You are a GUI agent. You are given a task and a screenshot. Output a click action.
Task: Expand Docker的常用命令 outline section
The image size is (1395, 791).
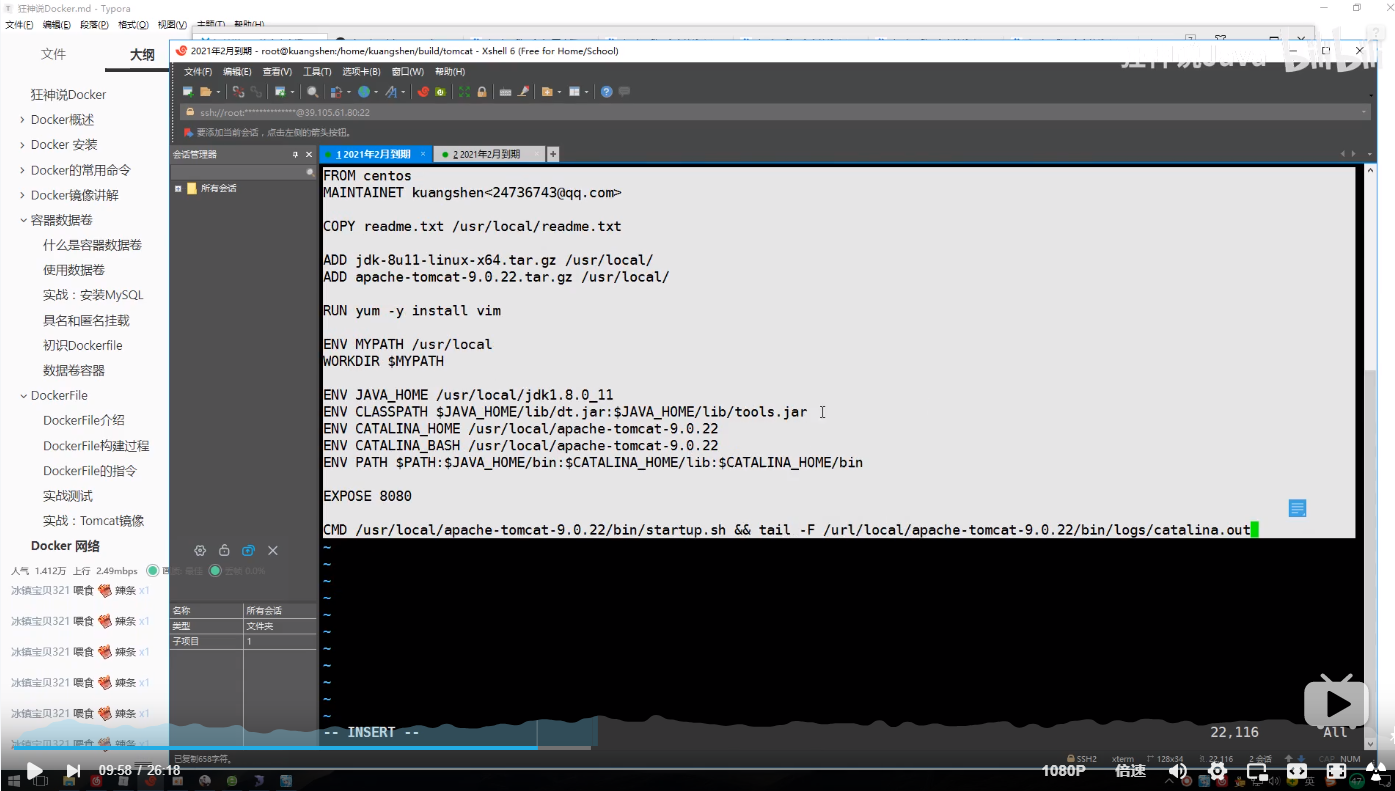[x=23, y=170]
